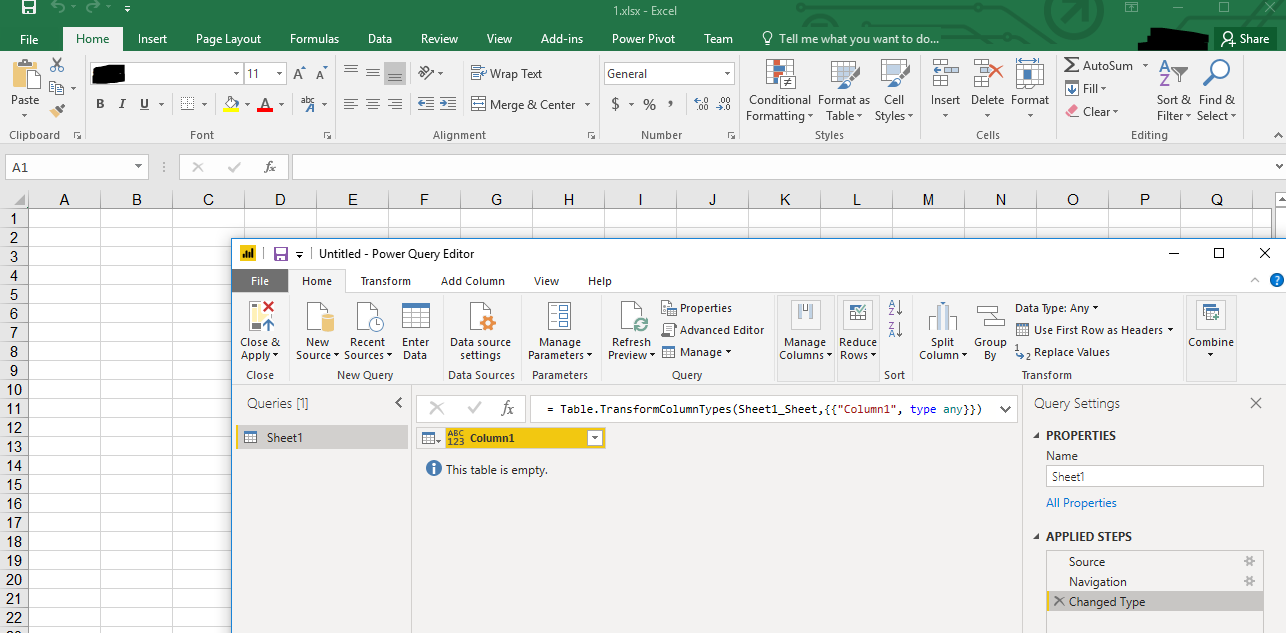
Task: Click Manage Parameters icon
Action: [x=559, y=317]
